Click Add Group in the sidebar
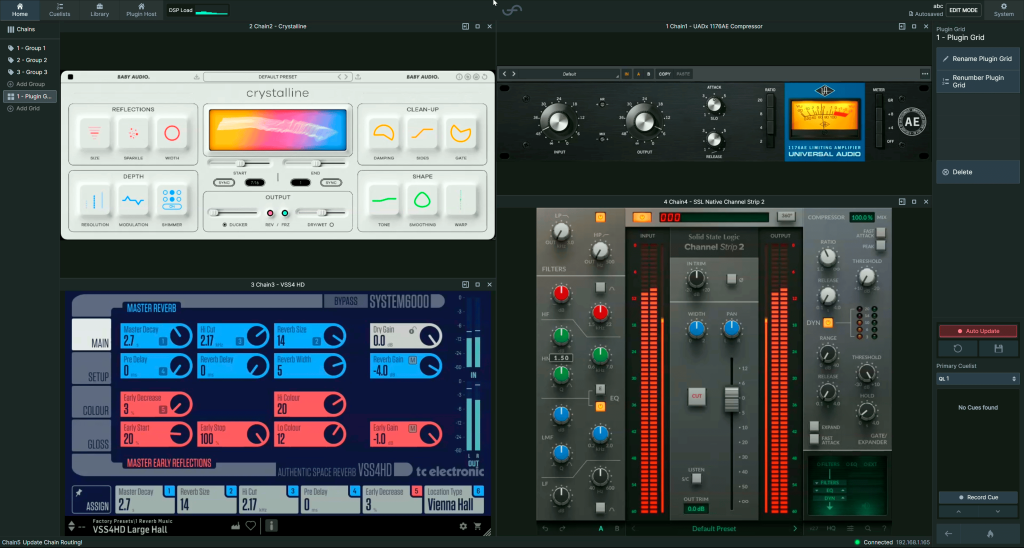1024x548 pixels. tap(30, 84)
